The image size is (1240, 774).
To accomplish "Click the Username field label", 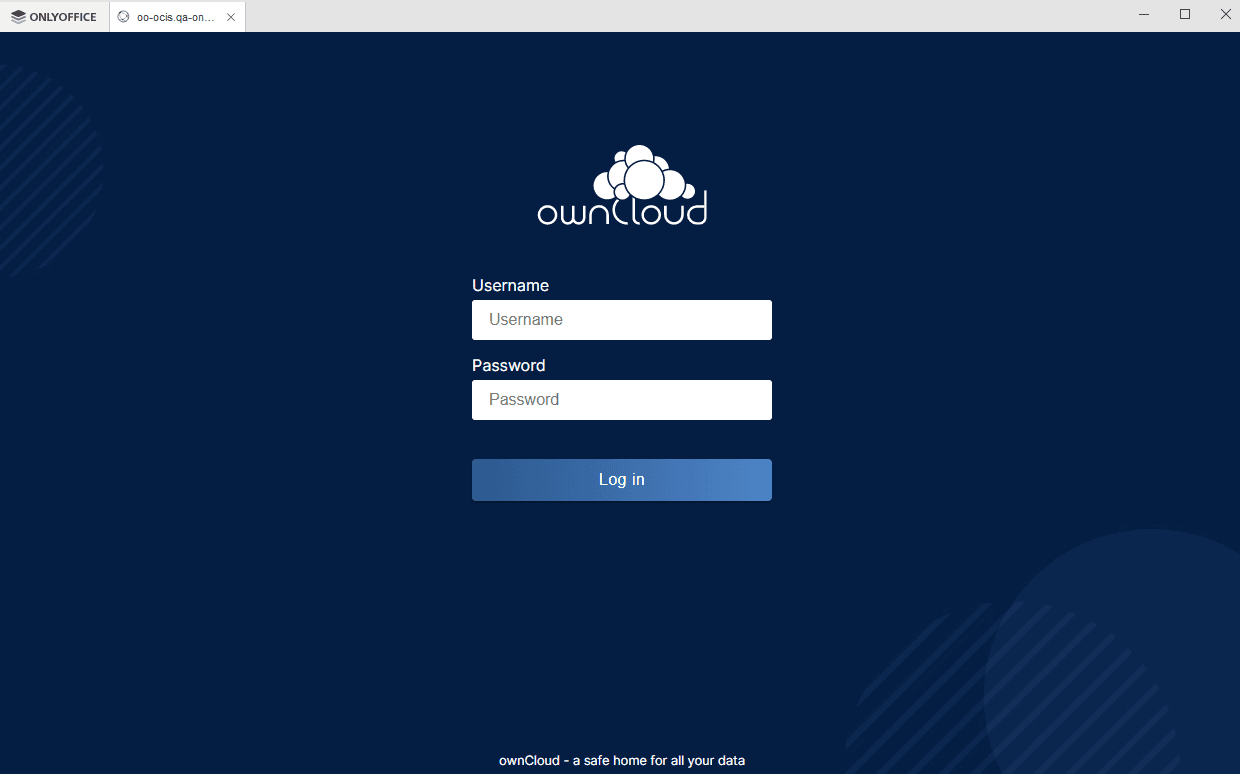I will pos(510,285).
